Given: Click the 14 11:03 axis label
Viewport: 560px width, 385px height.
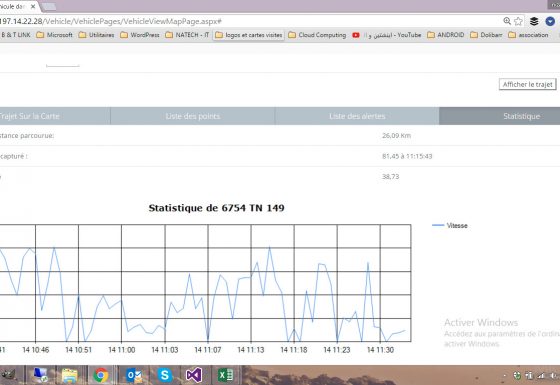Looking at the screenshot, I should (x=165, y=350).
